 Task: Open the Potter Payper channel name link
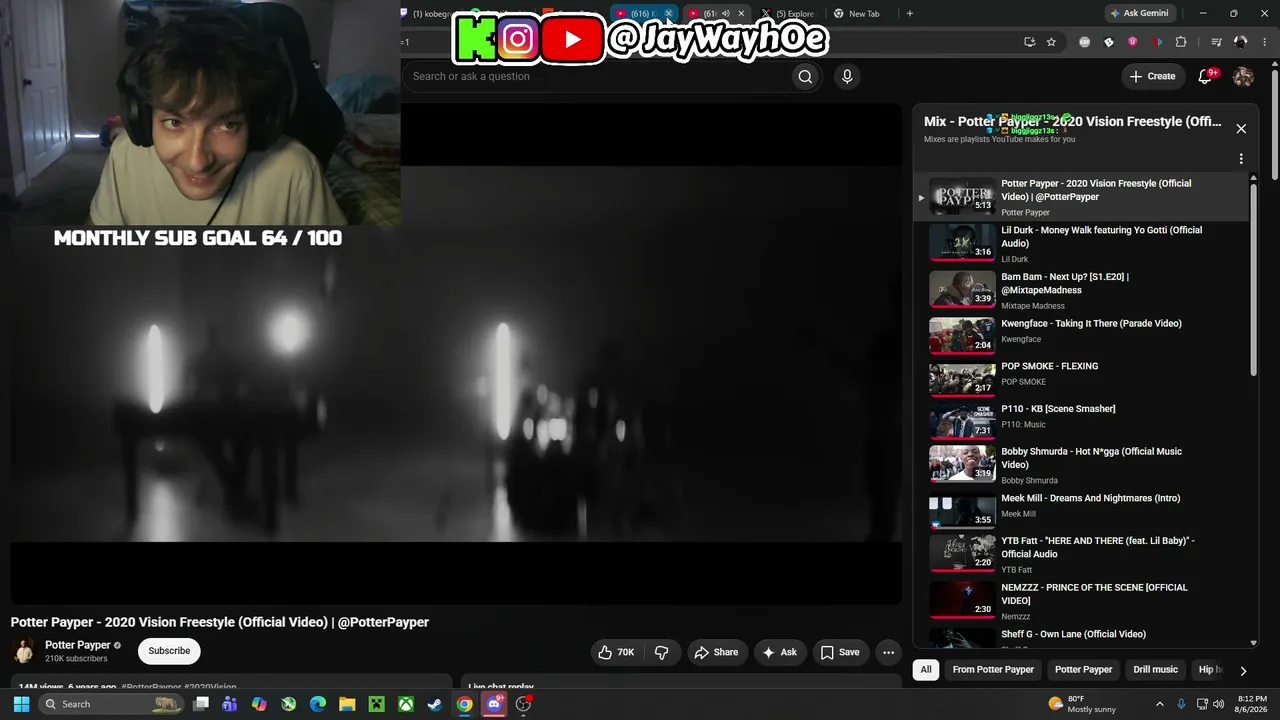[78, 645]
